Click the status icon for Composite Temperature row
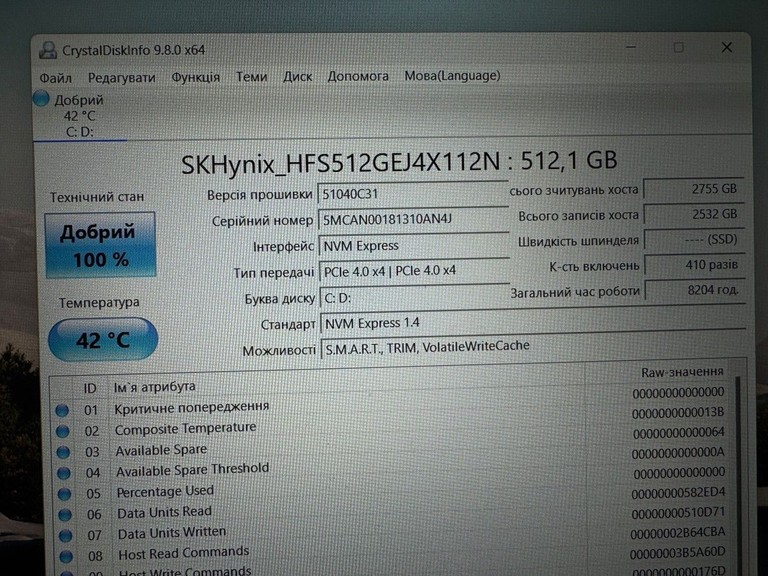The height and width of the screenshot is (576, 768). click(x=62, y=431)
